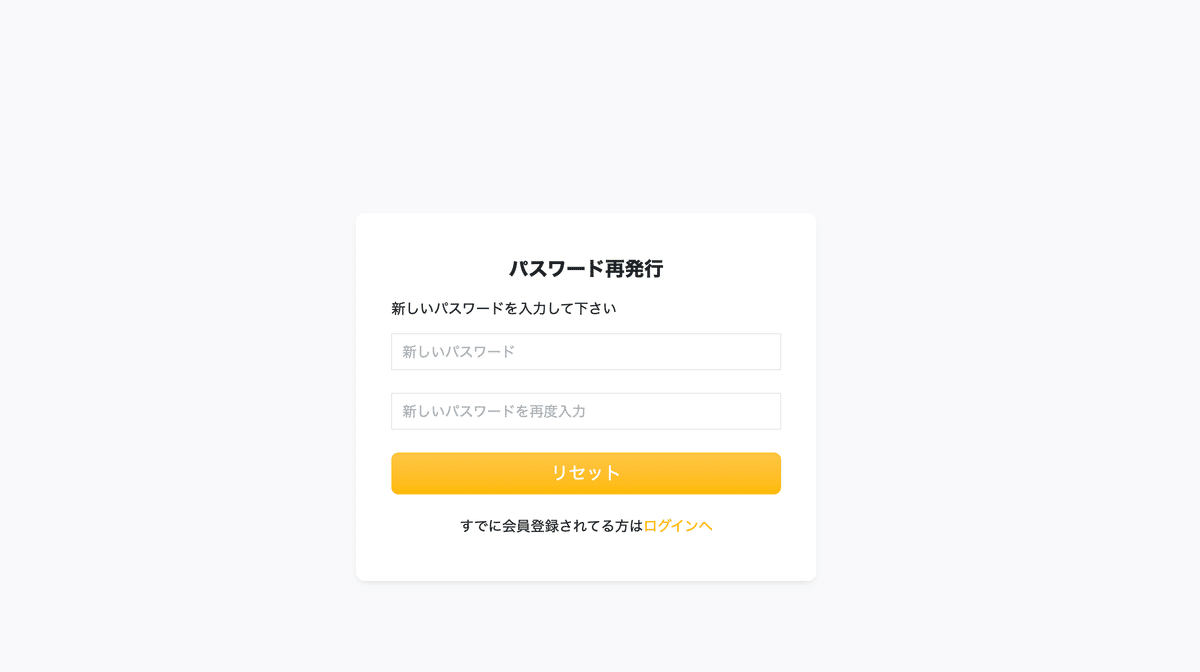Place cursor in the new password textbox

[x=586, y=352]
